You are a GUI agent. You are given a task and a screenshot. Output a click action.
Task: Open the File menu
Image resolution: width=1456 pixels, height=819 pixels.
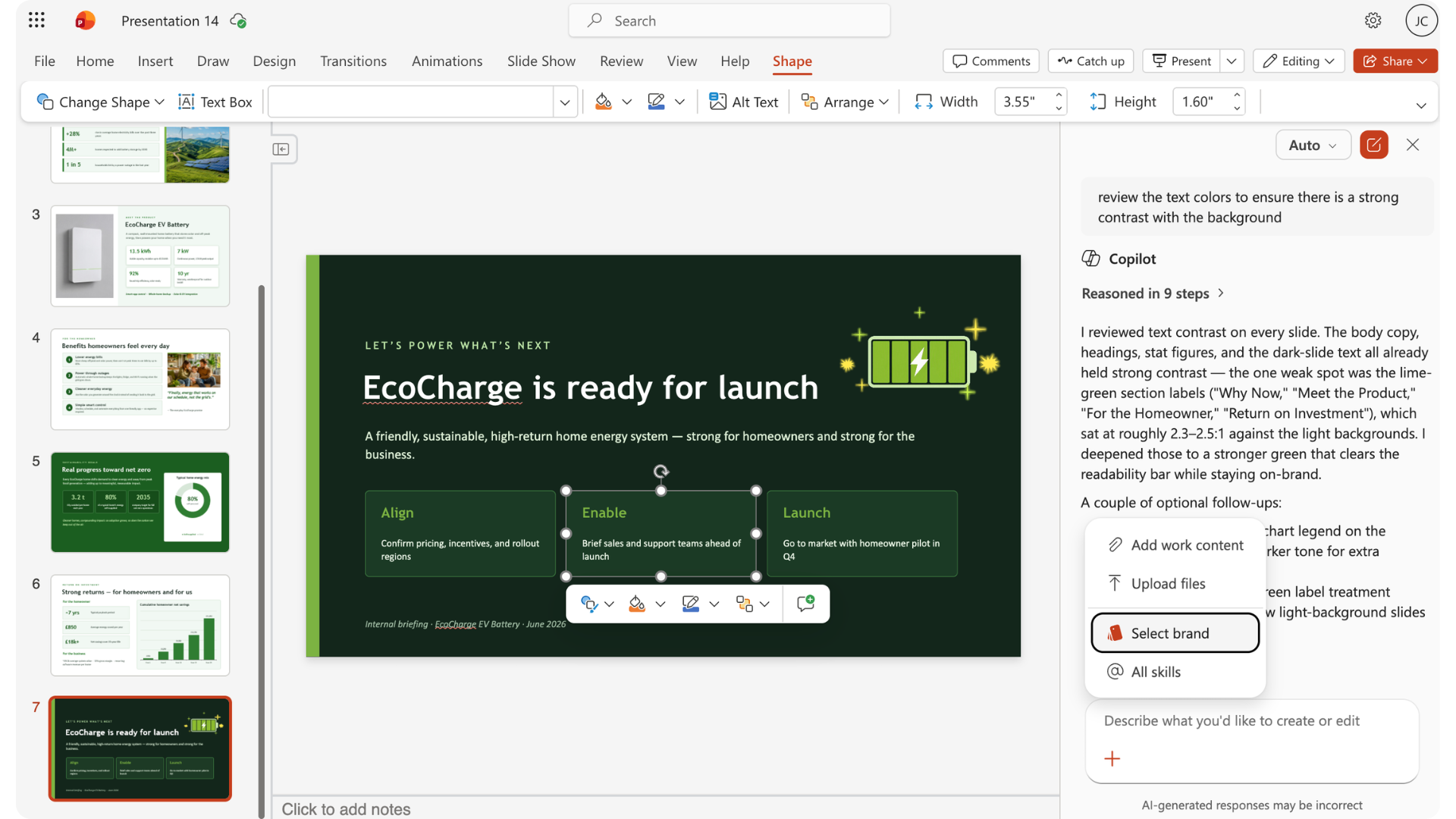click(x=45, y=61)
